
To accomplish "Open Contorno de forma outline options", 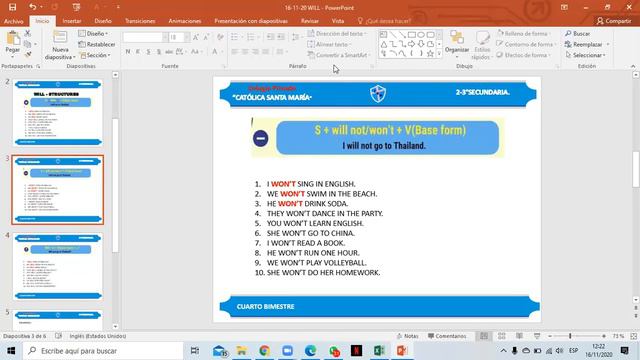I will click(525, 44).
